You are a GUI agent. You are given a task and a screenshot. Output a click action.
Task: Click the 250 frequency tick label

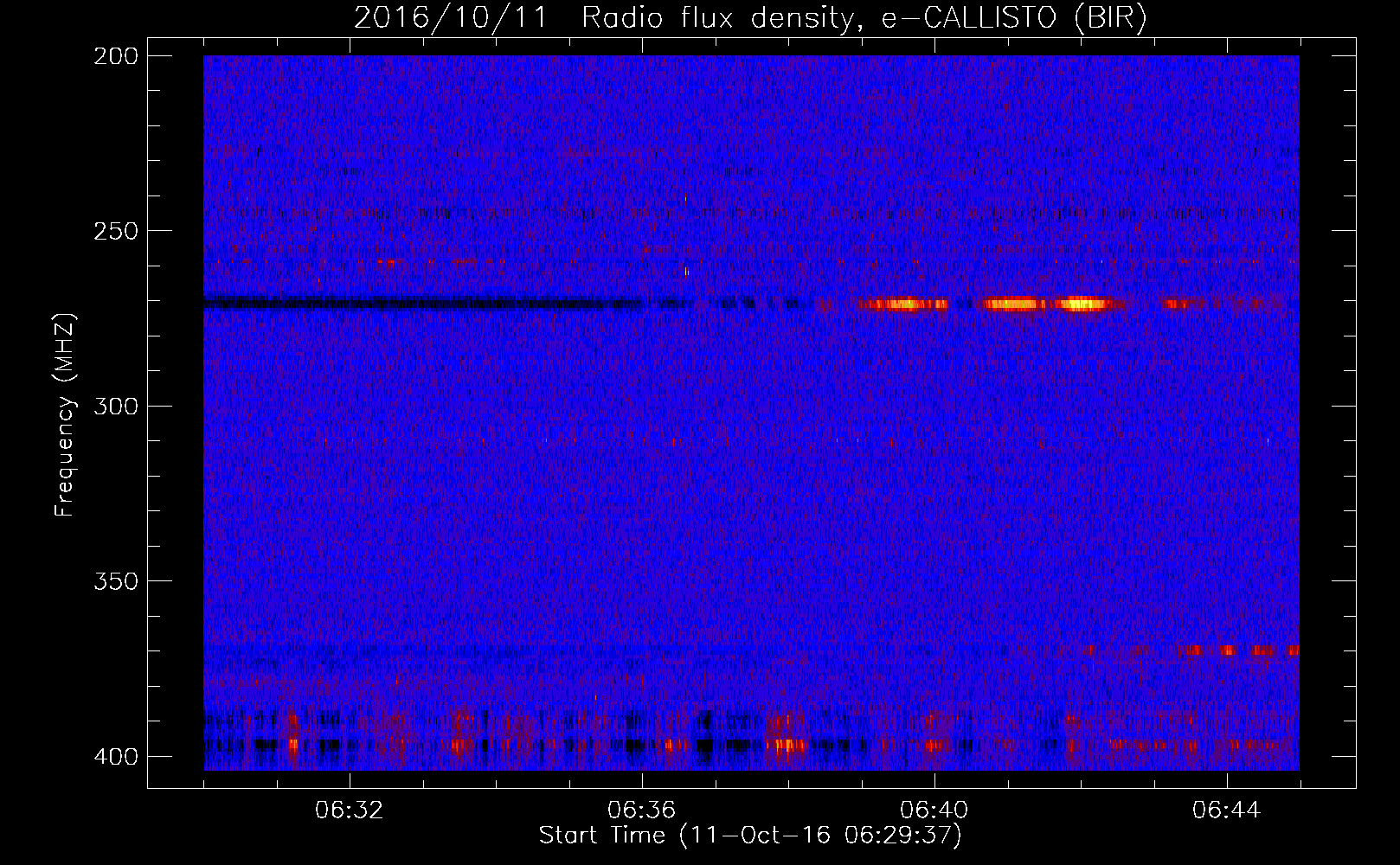(115, 231)
